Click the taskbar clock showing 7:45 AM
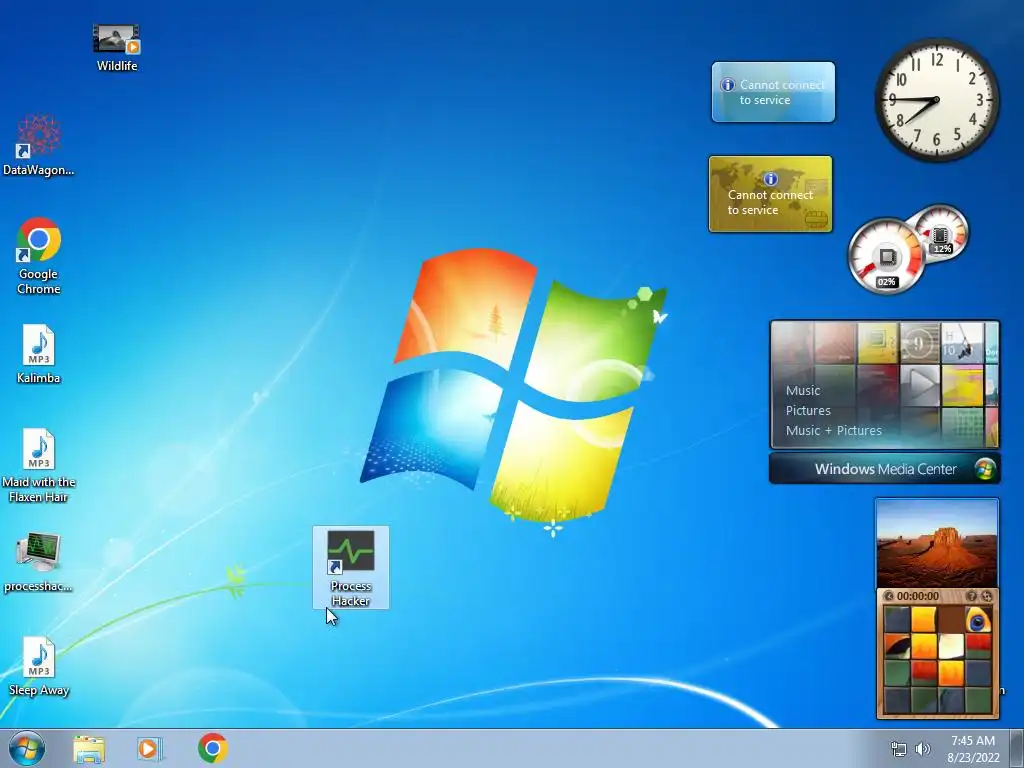Screen dimensions: 1024x768 tap(973, 749)
